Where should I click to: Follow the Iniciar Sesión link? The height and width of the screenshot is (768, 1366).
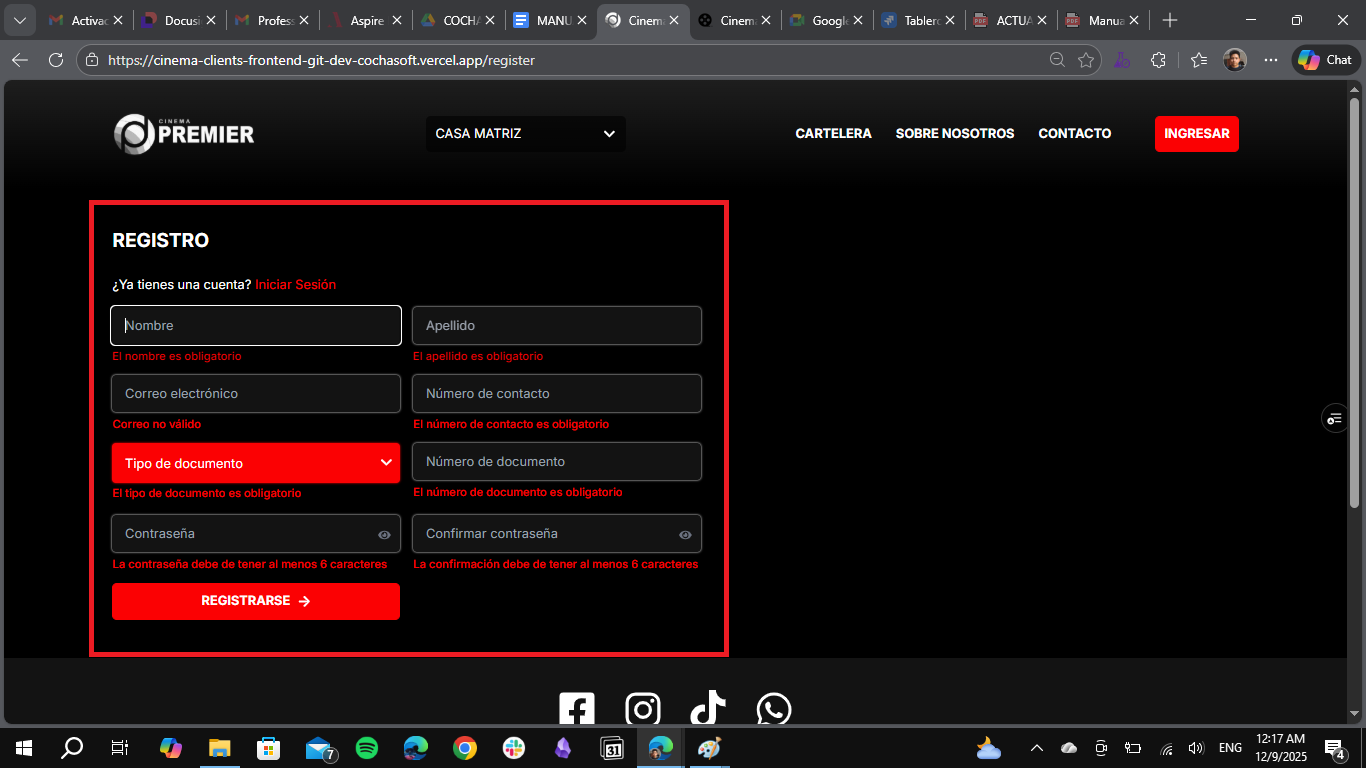click(295, 285)
